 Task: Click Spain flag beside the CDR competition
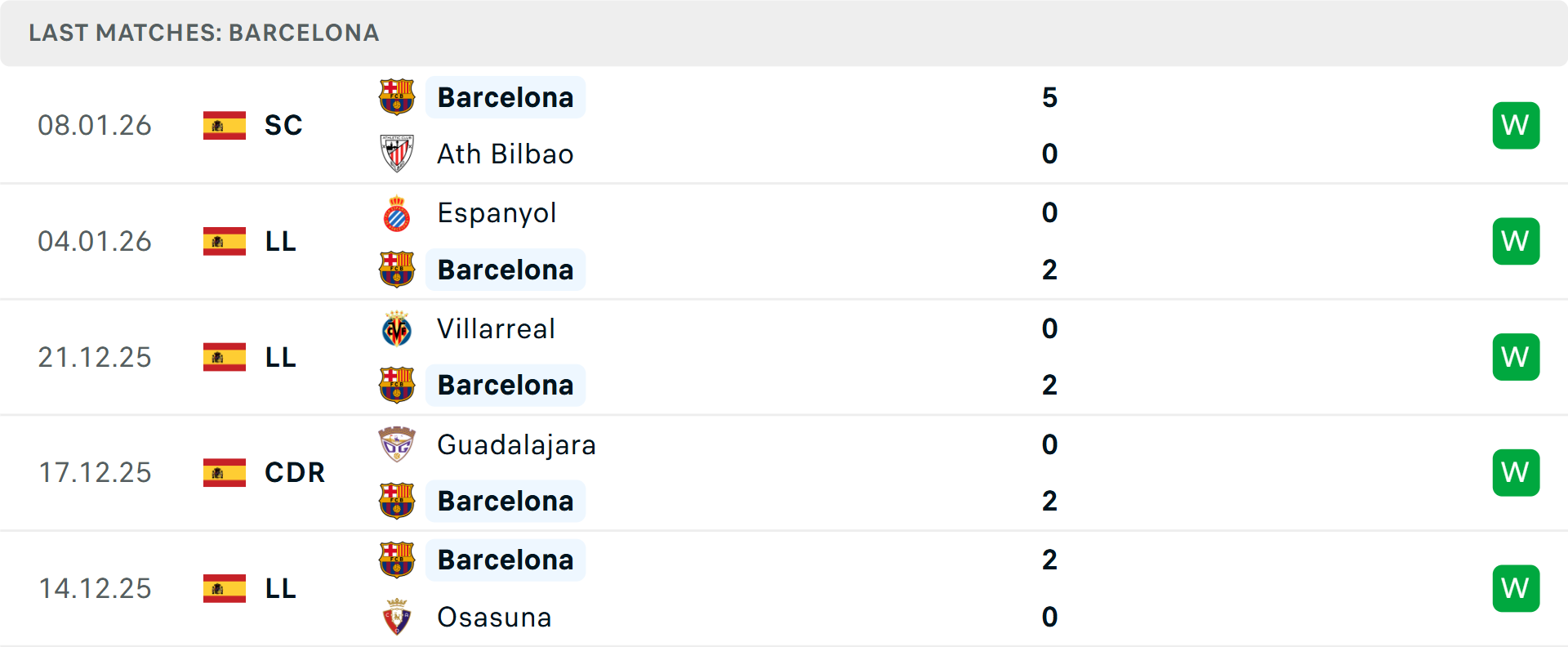tap(225, 472)
